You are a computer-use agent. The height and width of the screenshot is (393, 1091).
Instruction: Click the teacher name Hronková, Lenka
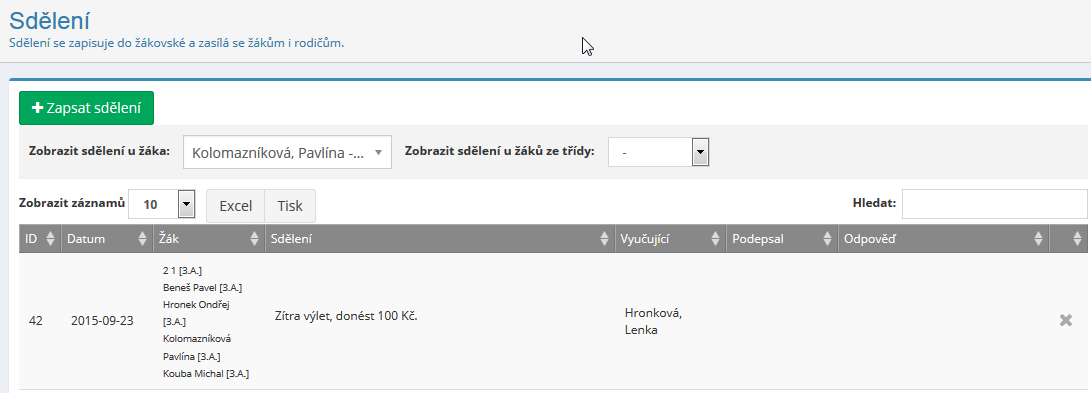point(653,321)
